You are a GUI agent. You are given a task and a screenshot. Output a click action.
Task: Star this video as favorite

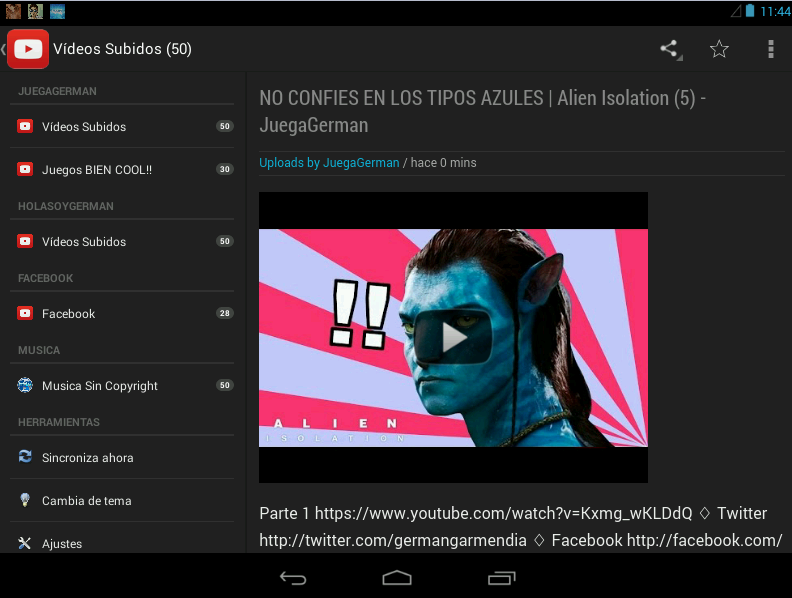(719, 49)
